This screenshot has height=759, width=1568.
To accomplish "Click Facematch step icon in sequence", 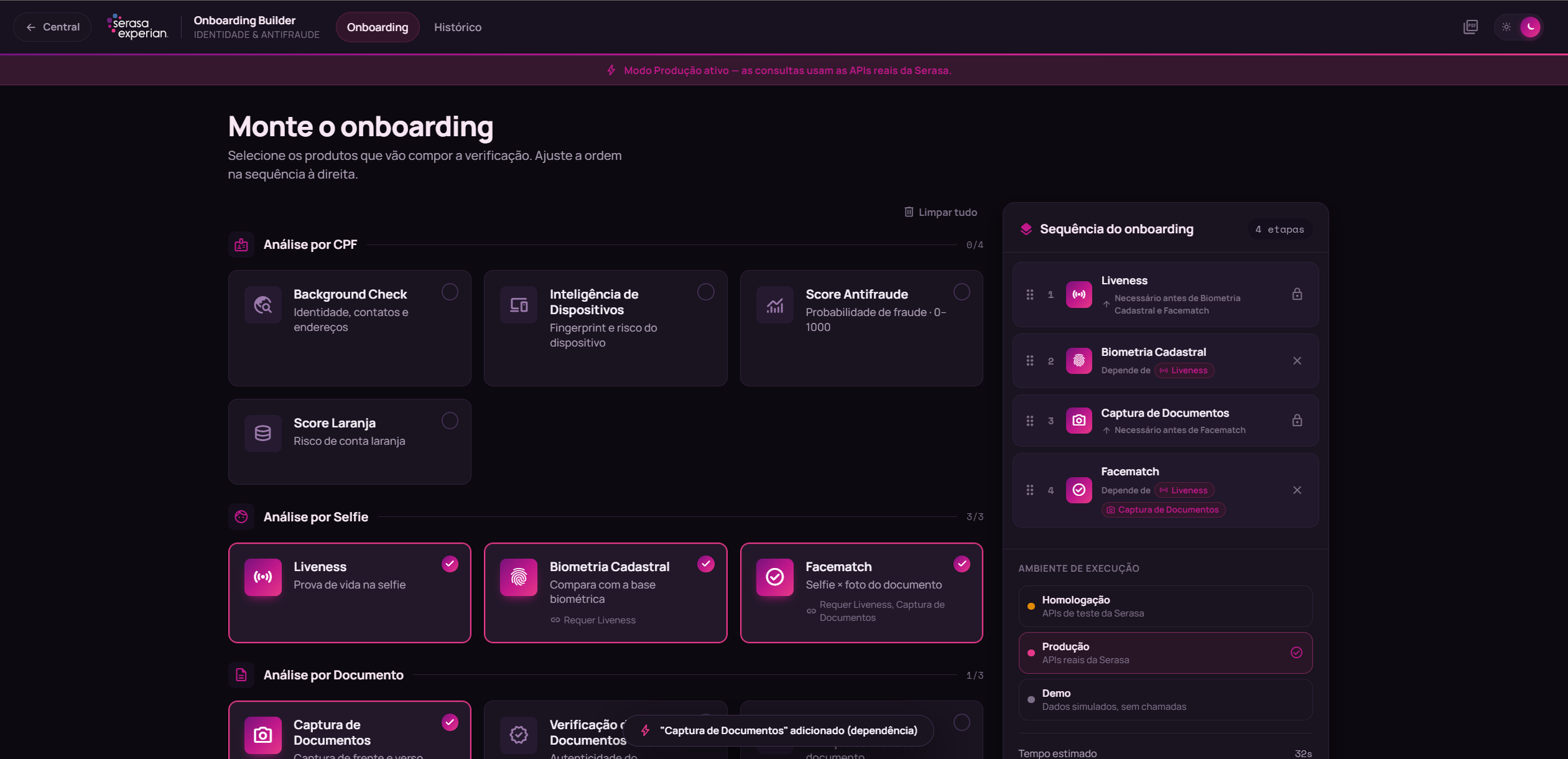I will (1079, 490).
